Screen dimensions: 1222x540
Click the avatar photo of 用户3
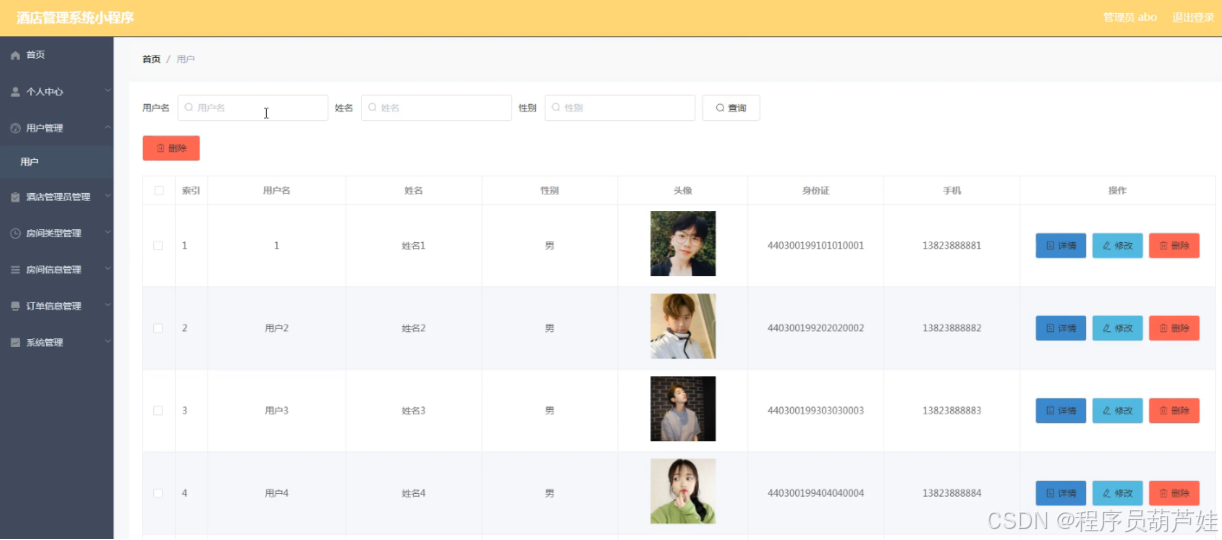pyautogui.click(x=683, y=409)
